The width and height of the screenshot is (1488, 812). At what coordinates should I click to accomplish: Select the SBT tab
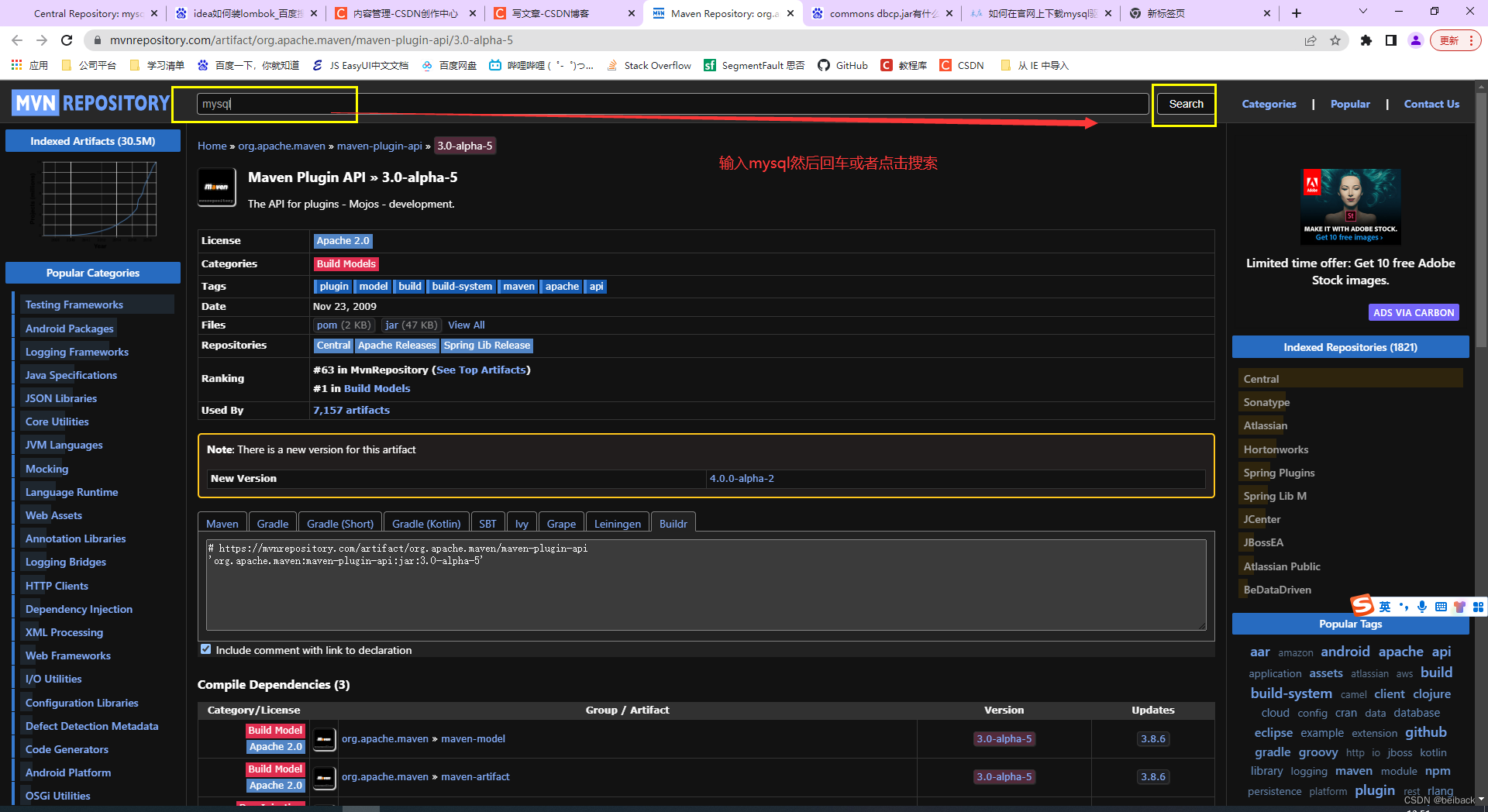[487, 524]
